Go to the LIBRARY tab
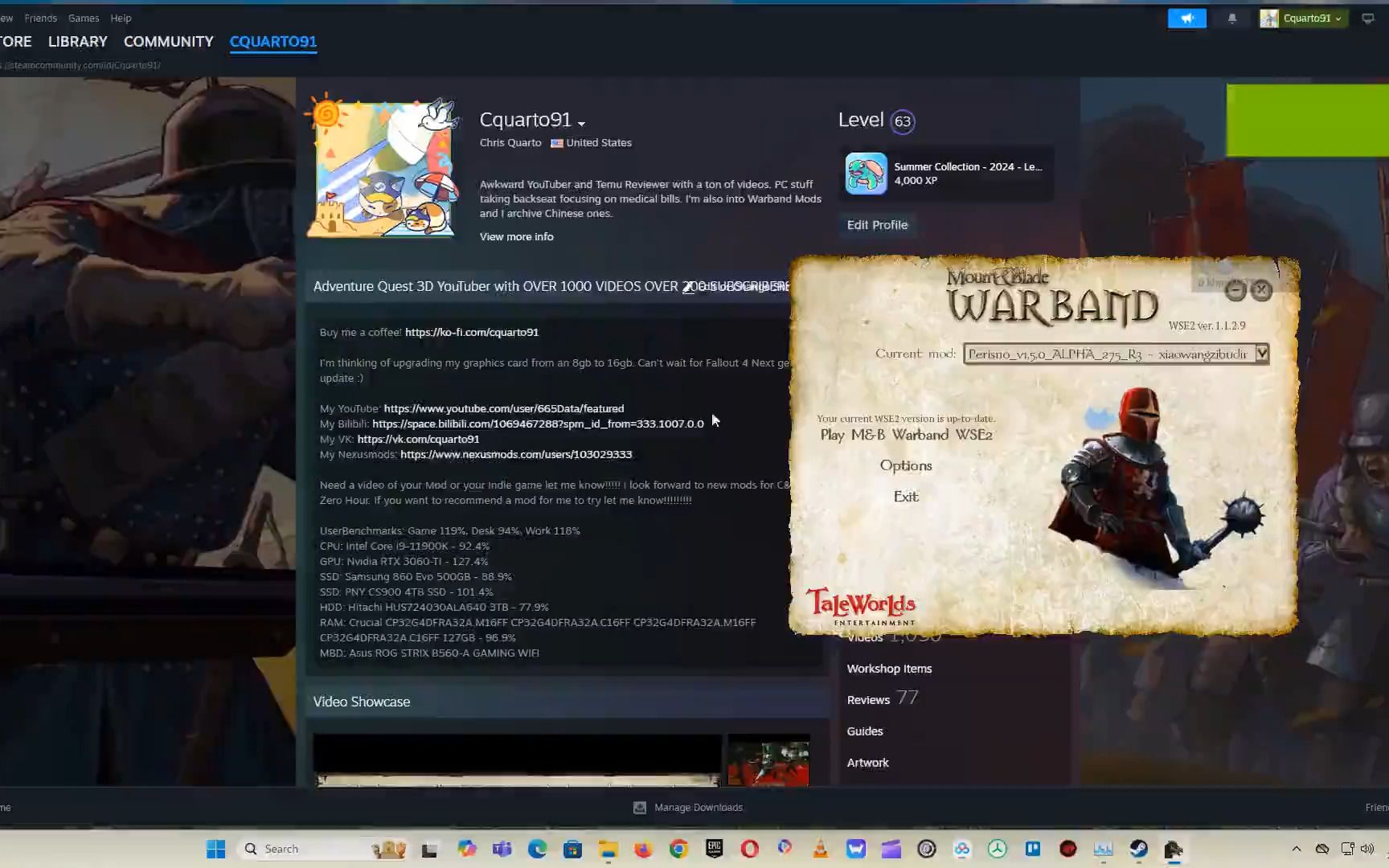 tap(77, 41)
